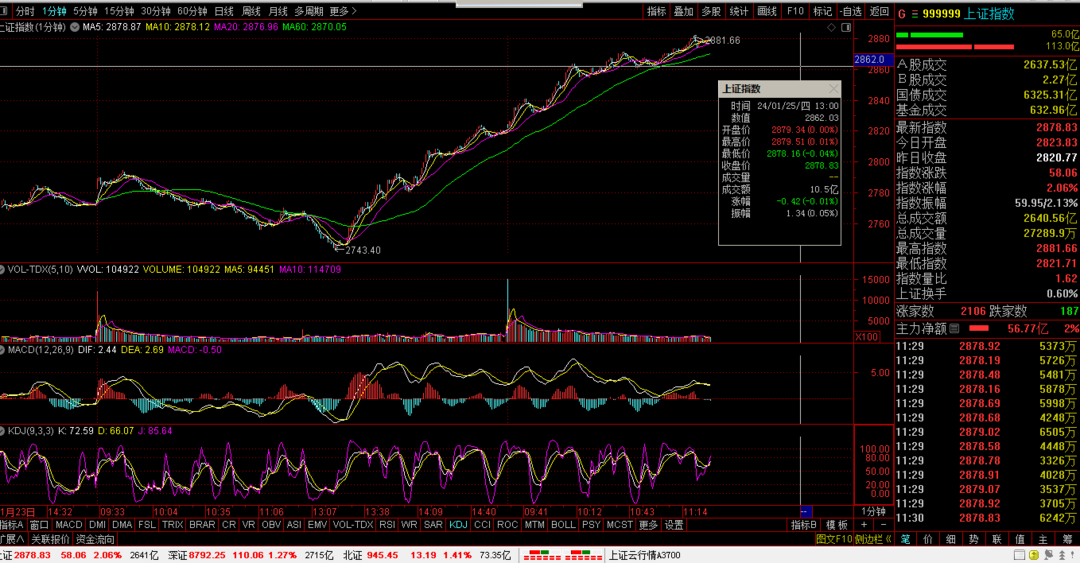Select the highlighted KDJ indicator tab

(458, 525)
